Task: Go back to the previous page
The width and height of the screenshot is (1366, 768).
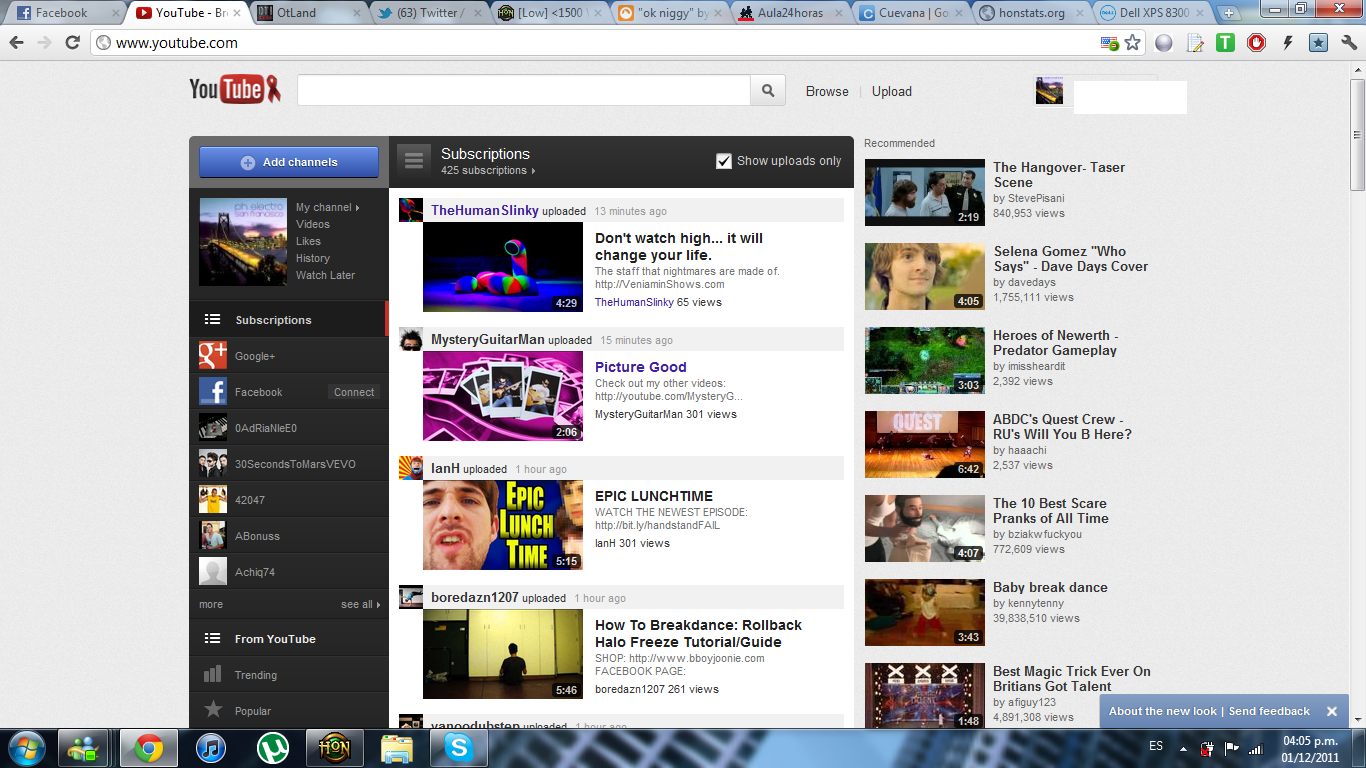Action: [16, 43]
